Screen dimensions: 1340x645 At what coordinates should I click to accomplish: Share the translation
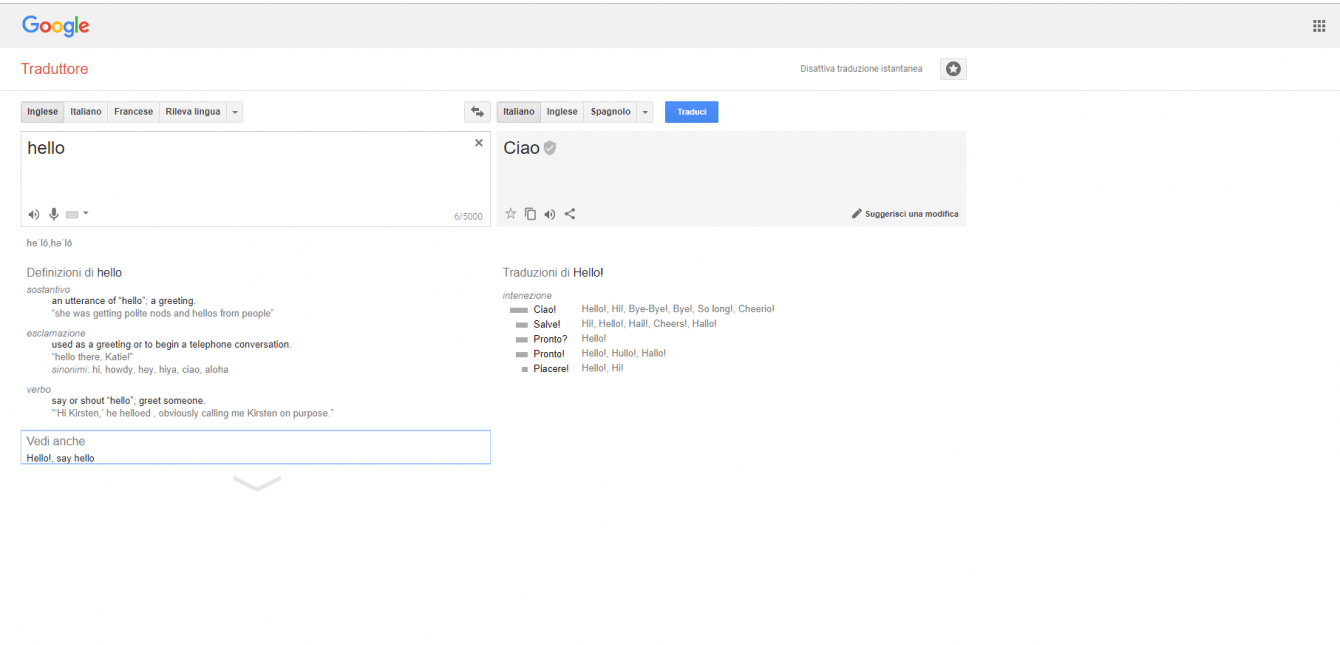(x=570, y=213)
